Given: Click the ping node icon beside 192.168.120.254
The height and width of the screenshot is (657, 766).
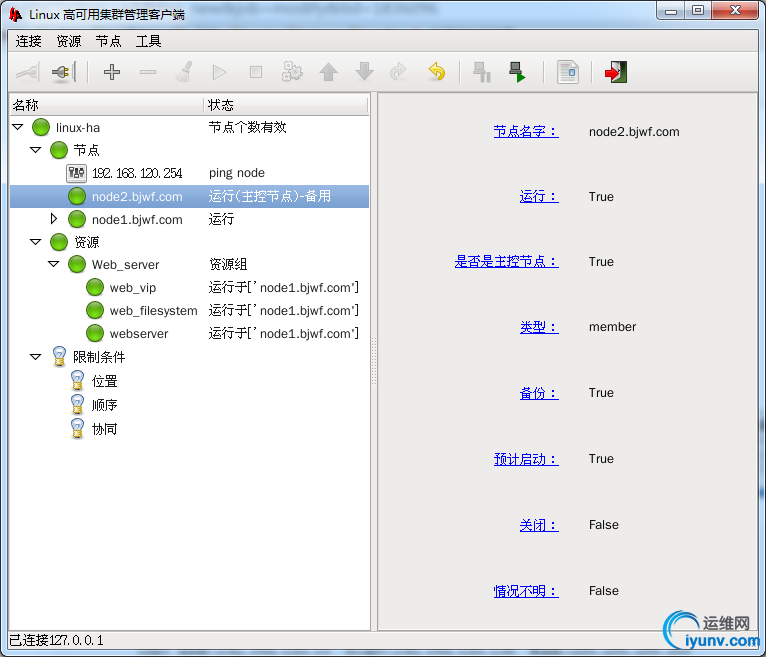Looking at the screenshot, I should [x=76, y=173].
